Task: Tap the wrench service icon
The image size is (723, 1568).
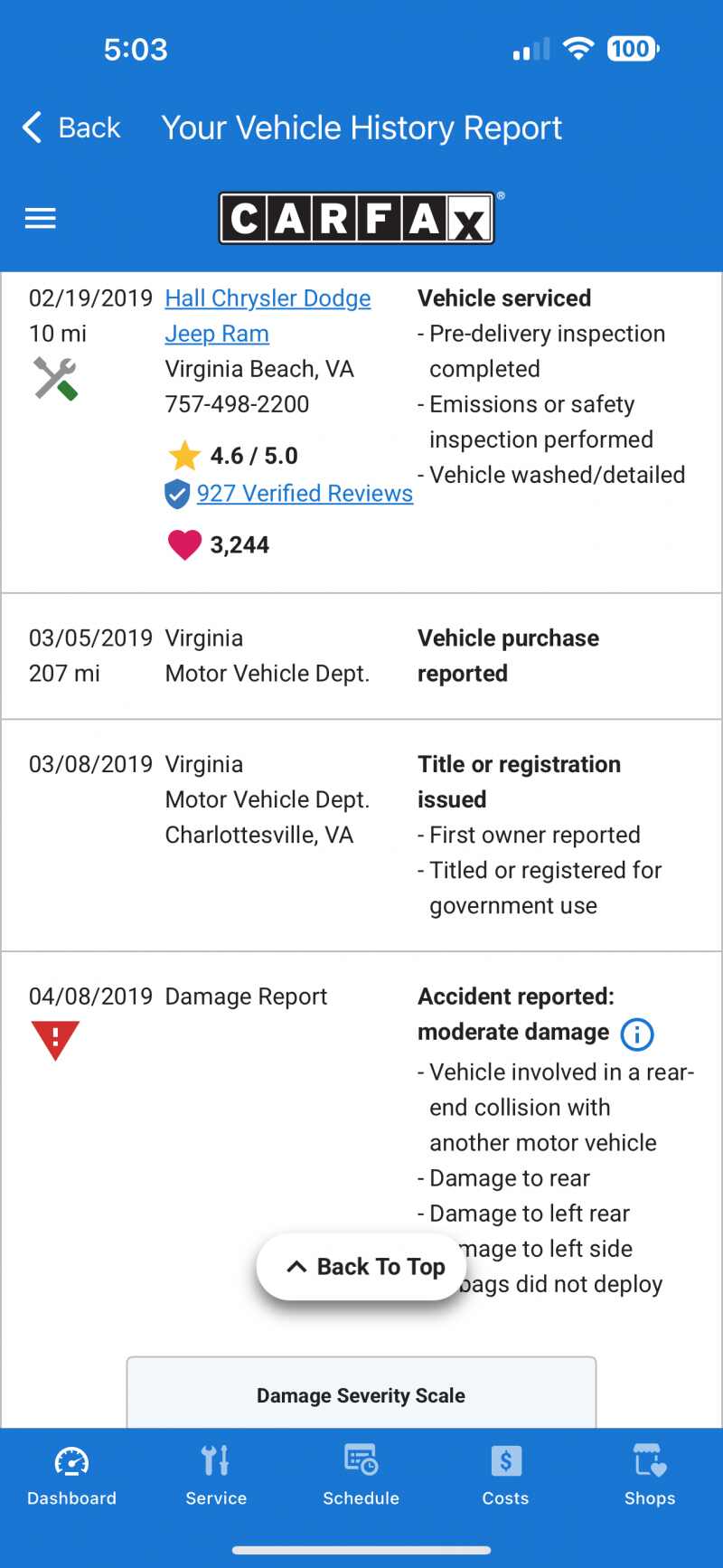Action: 55,378
